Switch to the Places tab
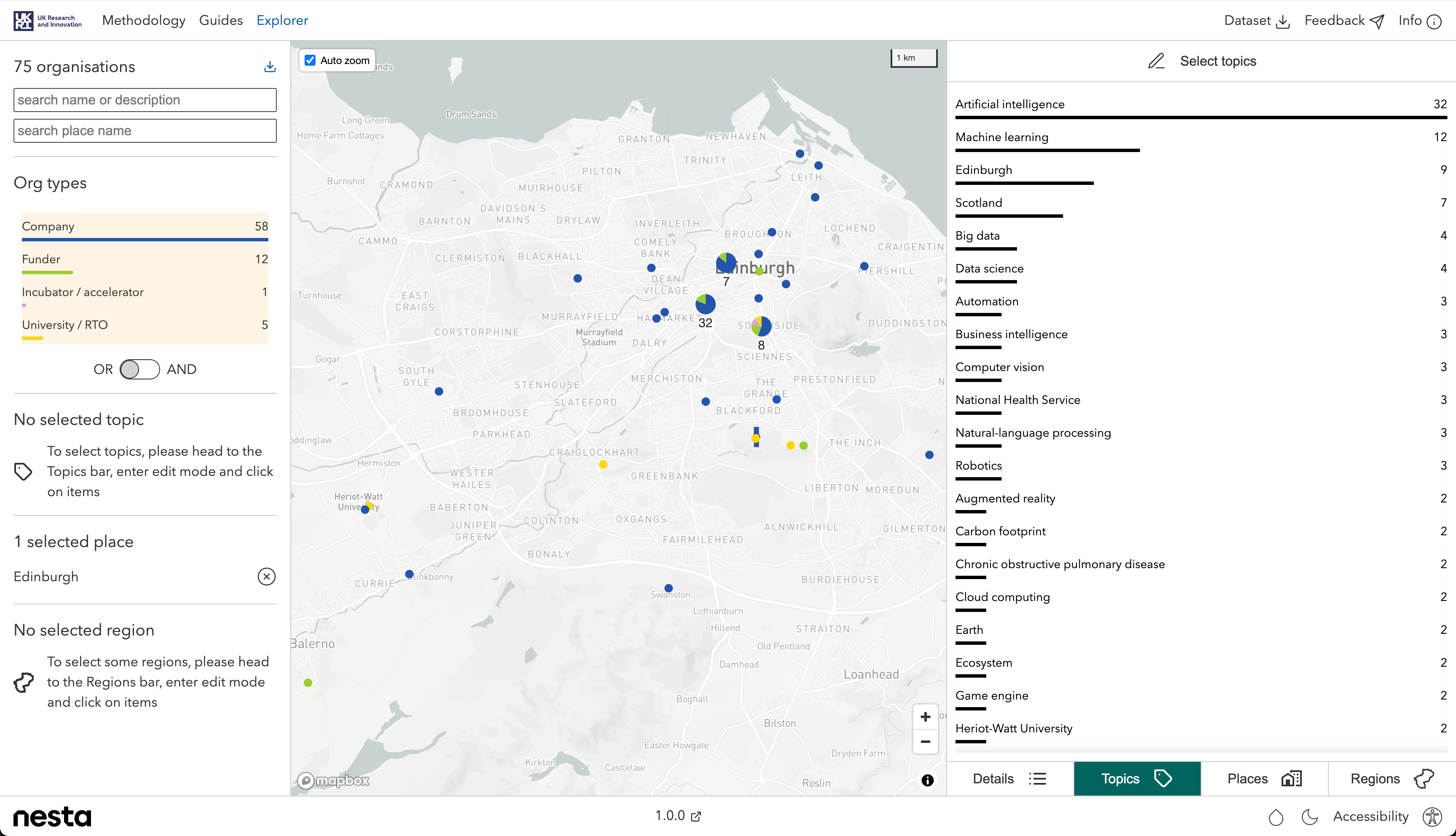This screenshot has width=1456, height=836. click(x=1263, y=779)
